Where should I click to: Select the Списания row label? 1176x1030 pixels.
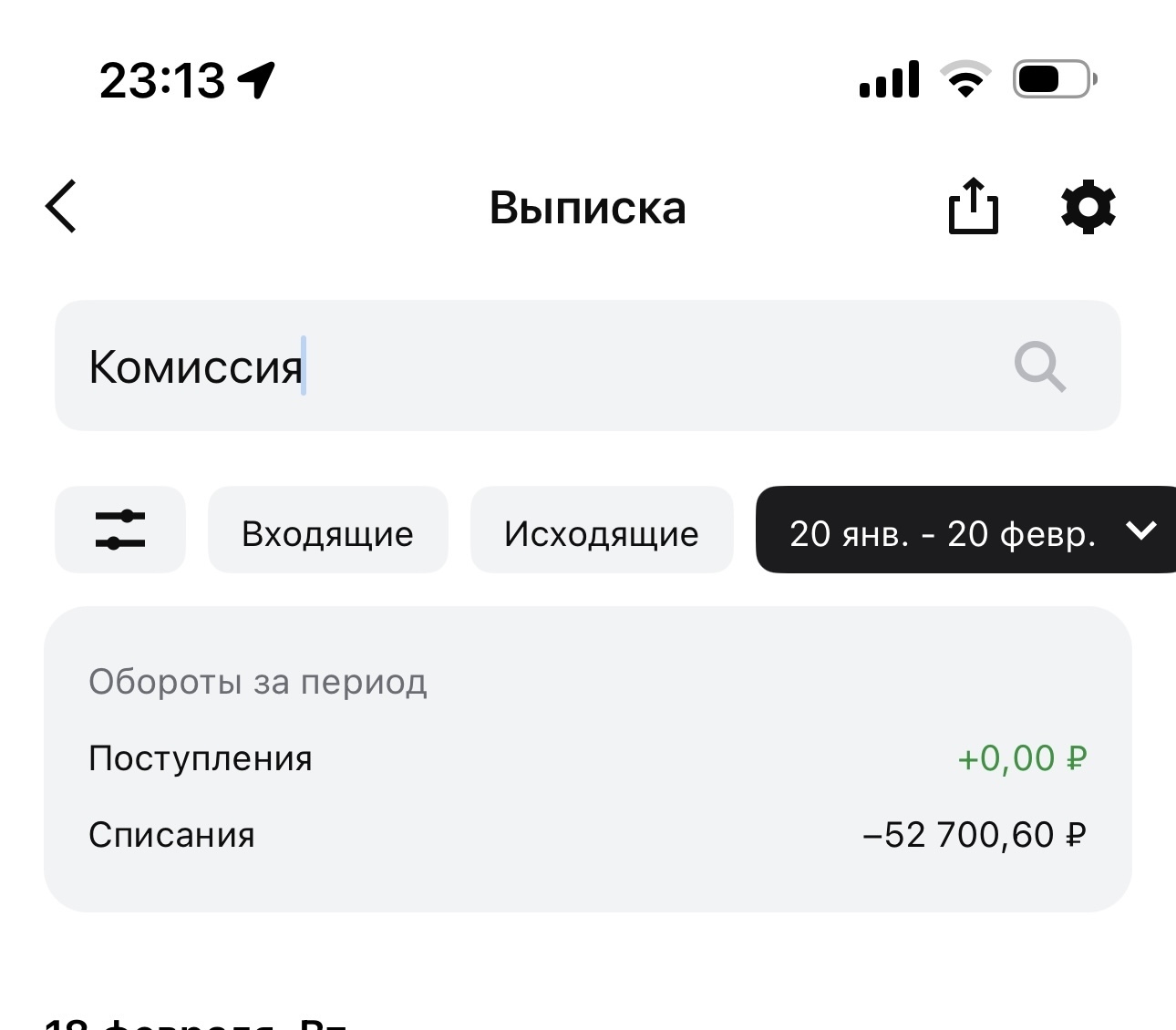[x=171, y=835]
